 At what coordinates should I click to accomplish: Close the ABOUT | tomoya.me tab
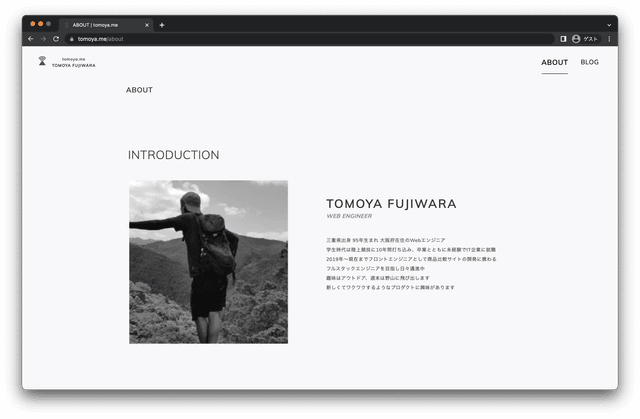pos(147,25)
